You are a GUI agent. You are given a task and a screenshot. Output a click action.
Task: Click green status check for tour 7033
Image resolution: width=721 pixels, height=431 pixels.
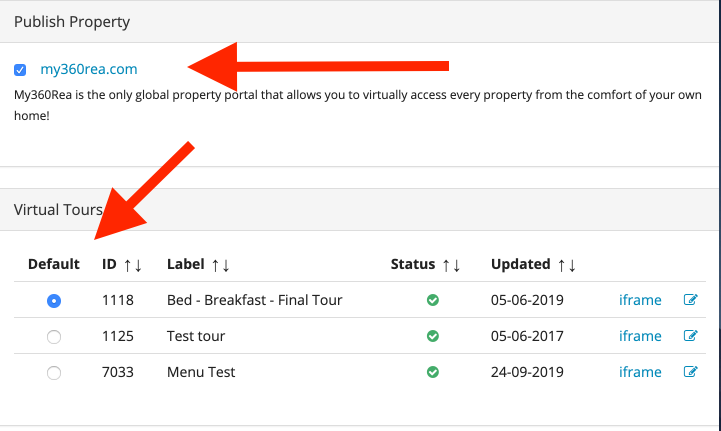[x=433, y=372]
